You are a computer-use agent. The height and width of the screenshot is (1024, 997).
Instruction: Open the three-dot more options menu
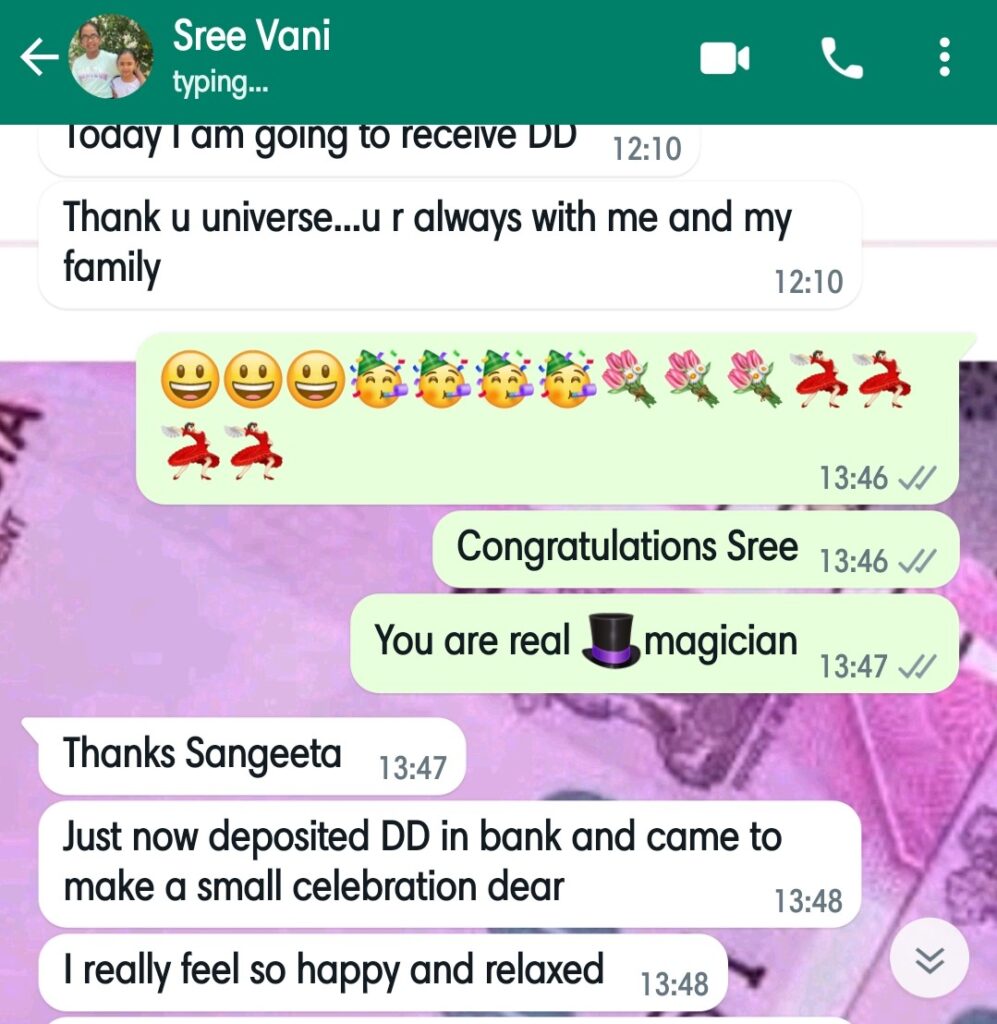pos(944,57)
